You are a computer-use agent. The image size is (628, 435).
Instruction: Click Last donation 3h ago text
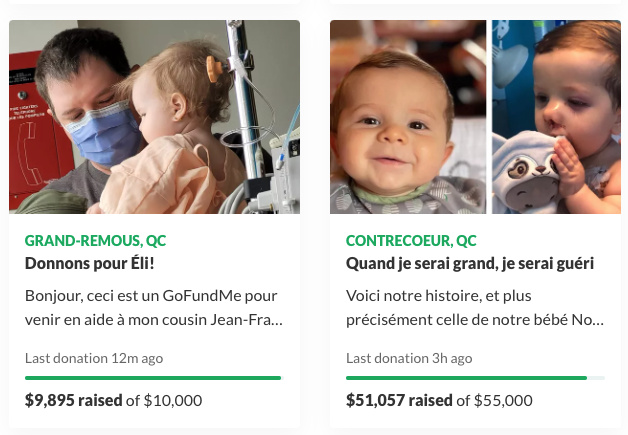[409, 358]
